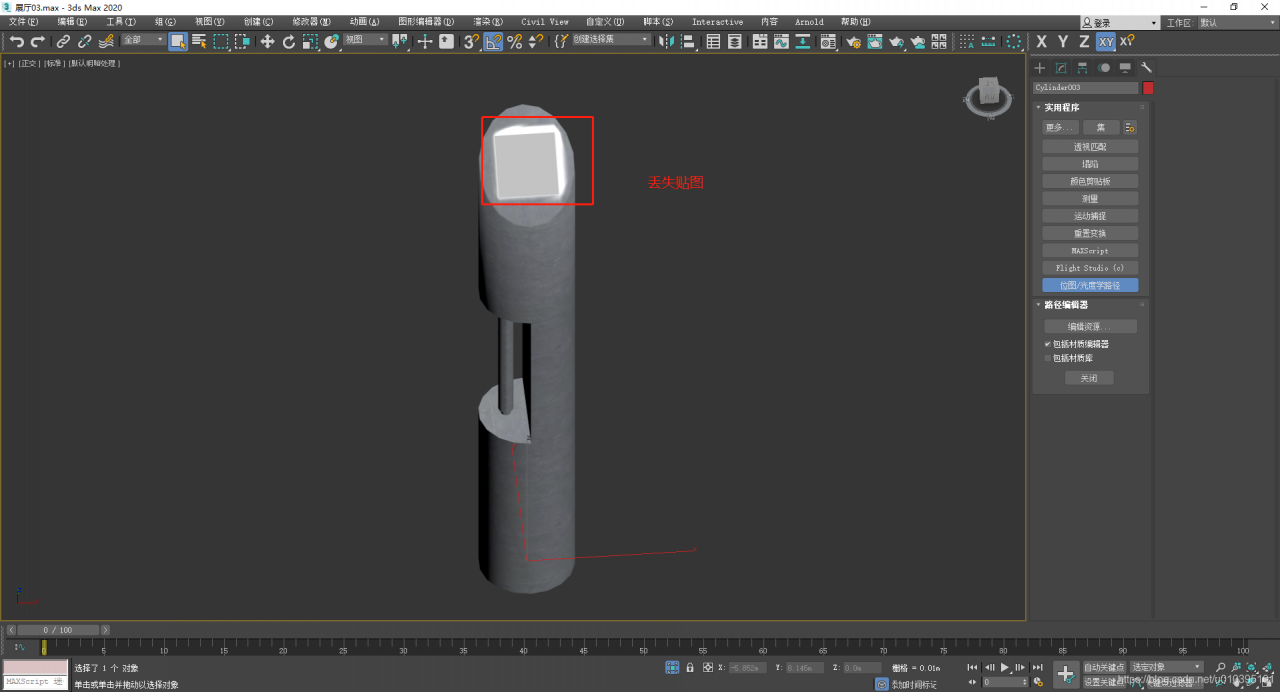The height and width of the screenshot is (692, 1280).
Task: Click the Link selection icon
Action: [63, 41]
